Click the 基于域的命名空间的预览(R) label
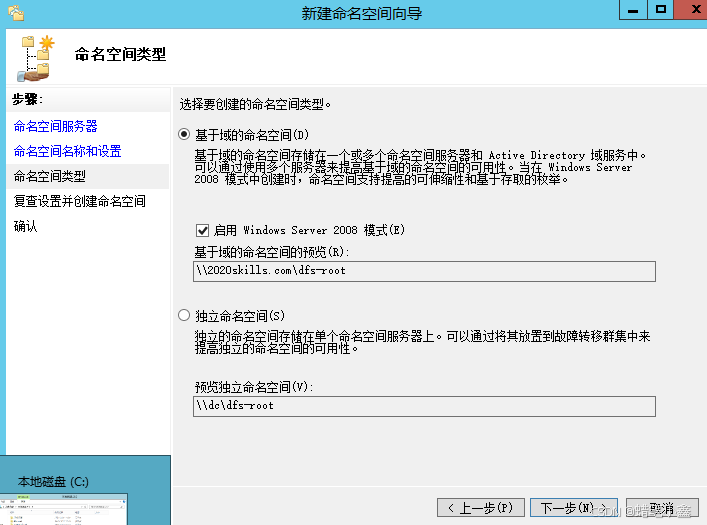The height and width of the screenshot is (525, 707). click(271, 252)
